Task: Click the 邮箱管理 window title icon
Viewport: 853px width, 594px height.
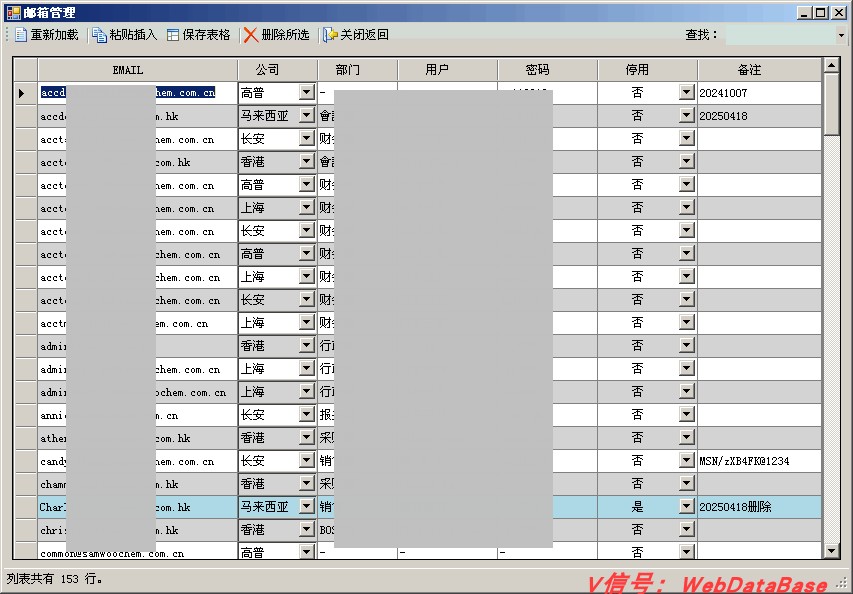Action: pyautogui.click(x=13, y=12)
